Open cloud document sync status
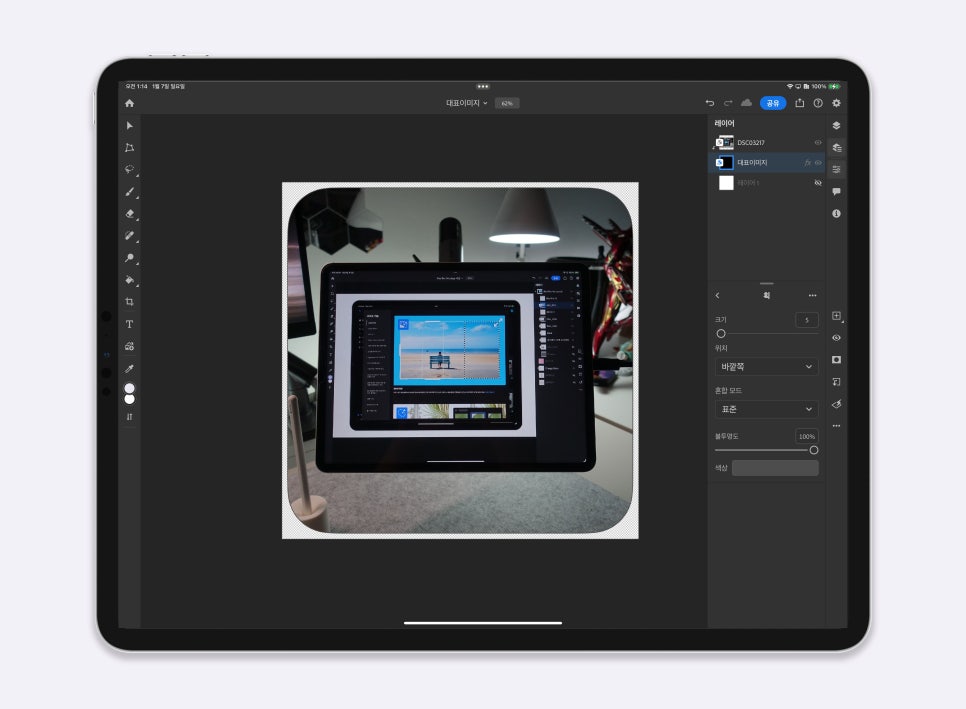 point(747,103)
